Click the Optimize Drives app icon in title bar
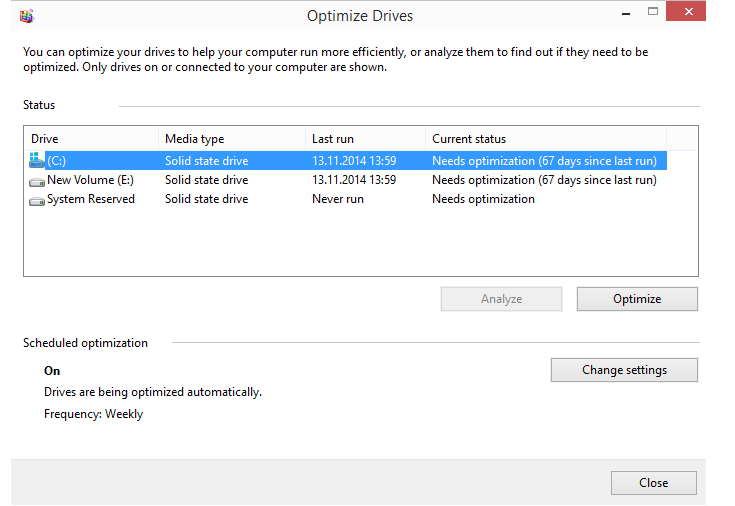The width and height of the screenshot is (735, 506). (x=27, y=16)
